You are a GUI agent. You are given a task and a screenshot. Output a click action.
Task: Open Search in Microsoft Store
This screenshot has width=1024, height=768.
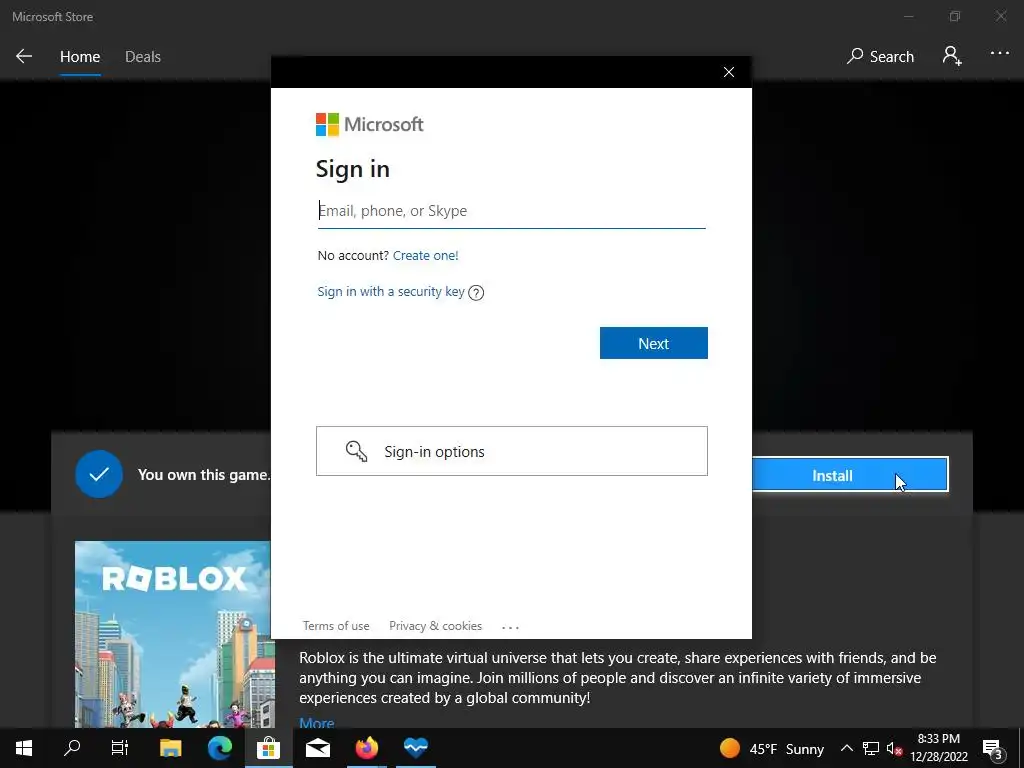880,56
